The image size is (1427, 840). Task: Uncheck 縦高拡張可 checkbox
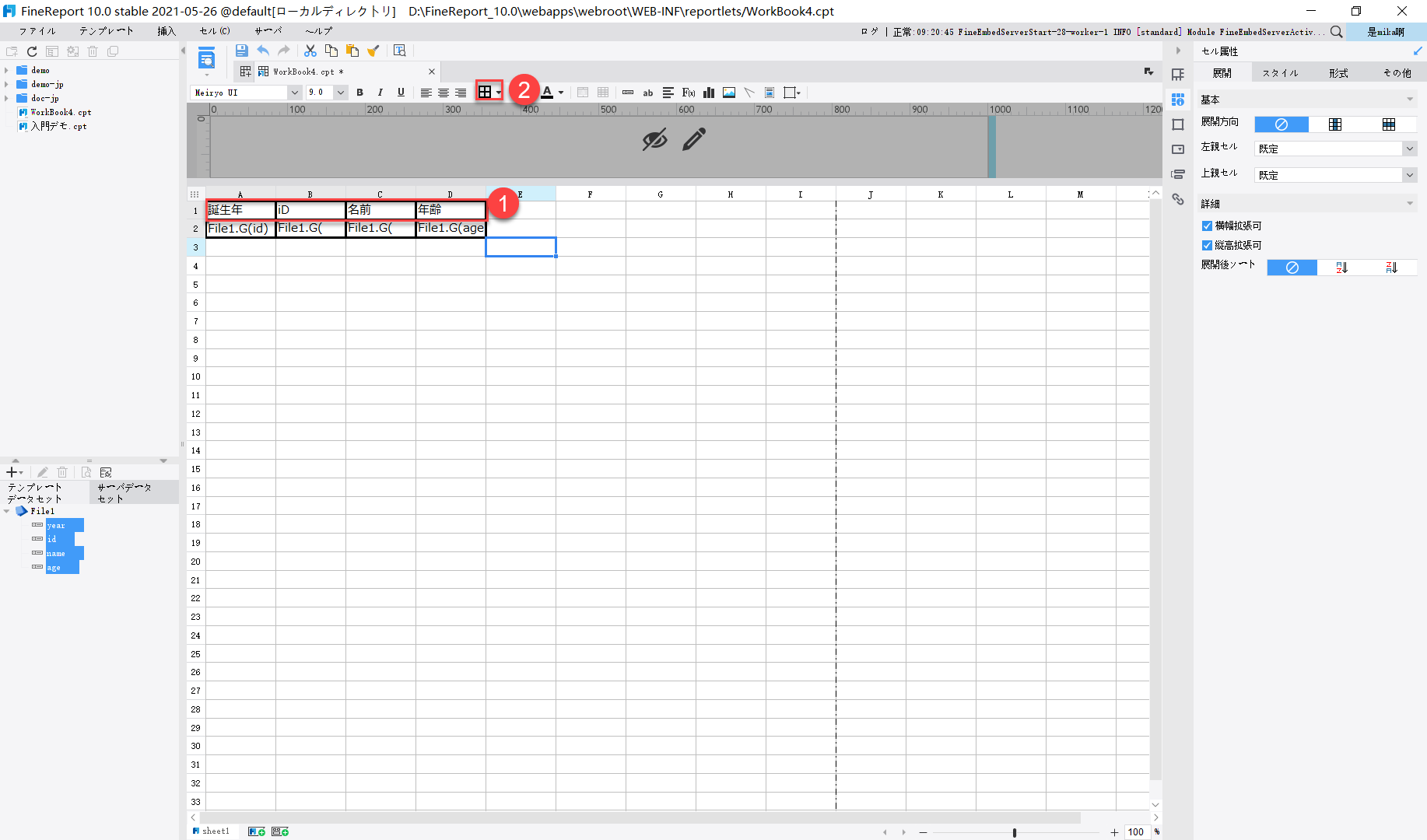pyautogui.click(x=1207, y=246)
